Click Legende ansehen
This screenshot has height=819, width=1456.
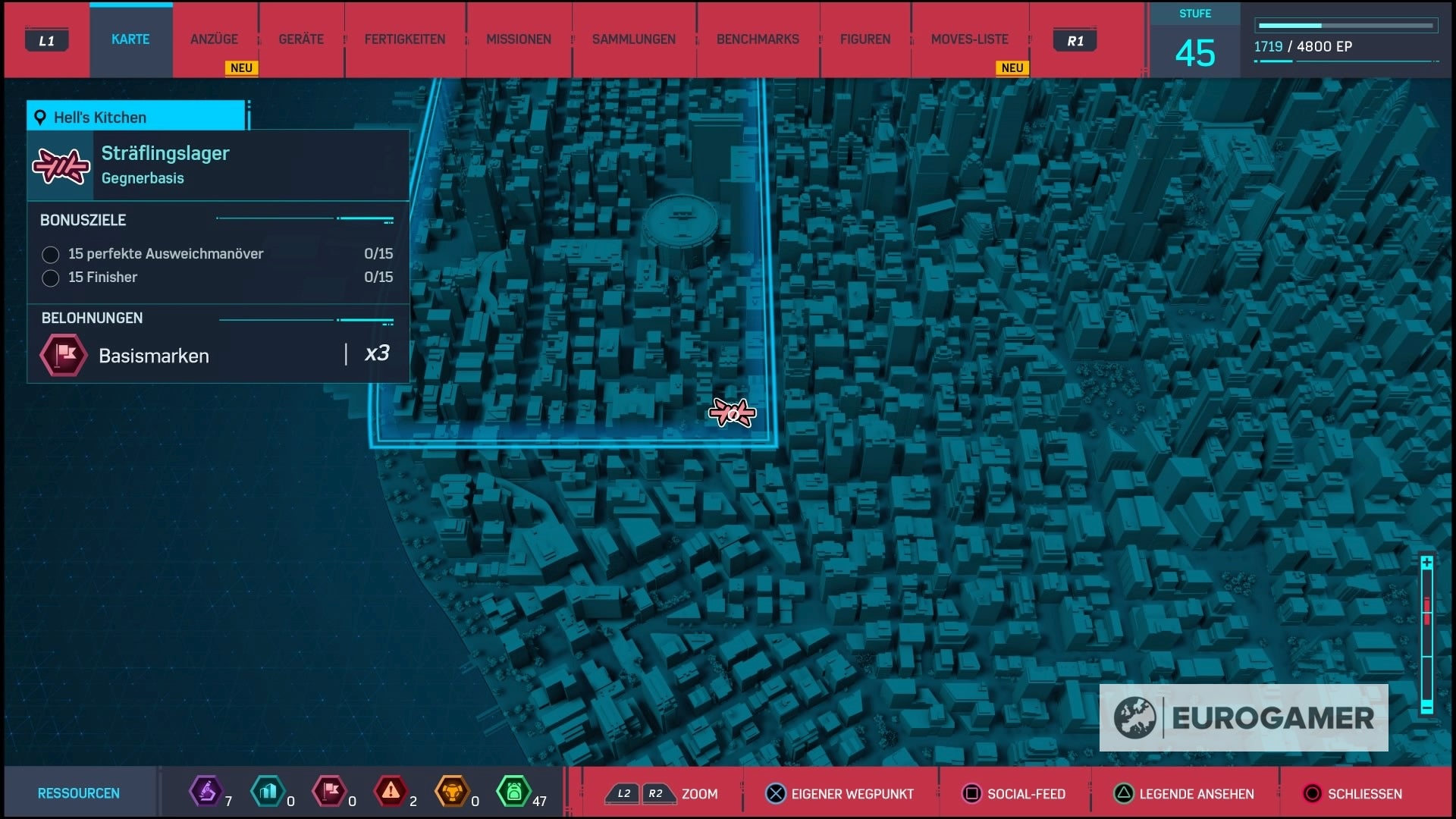[1184, 793]
